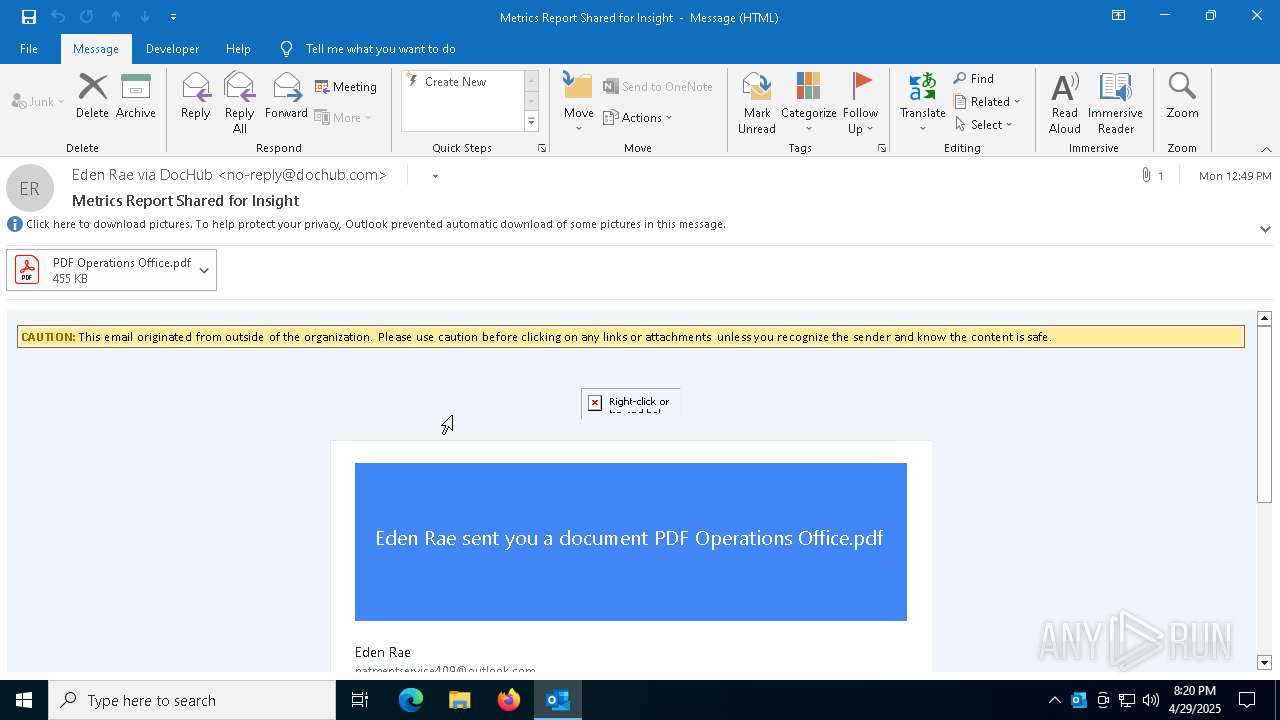Open the Categorize color menu

click(808, 103)
